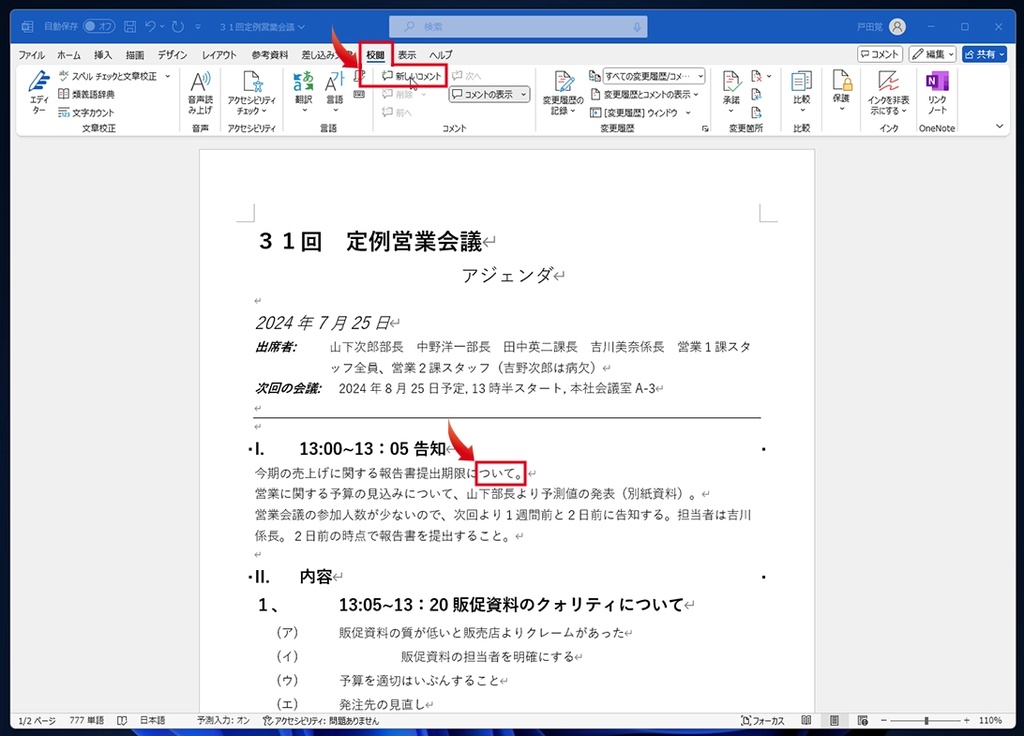Collapse the ribbon with the chevron
Image resolution: width=1024 pixels, height=736 pixels.
click(x=999, y=126)
